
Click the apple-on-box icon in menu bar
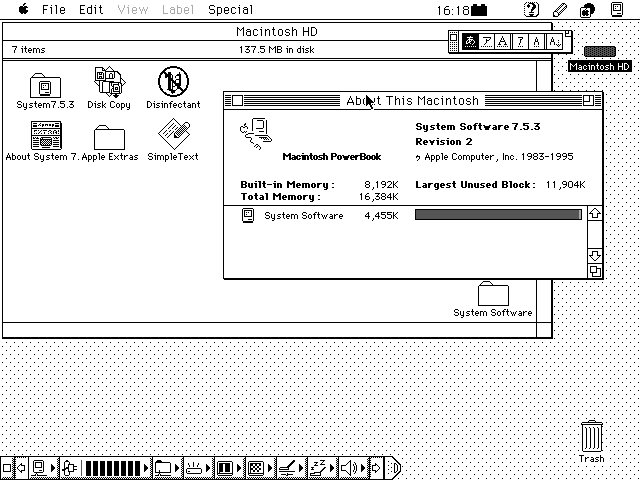pos(587,10)
